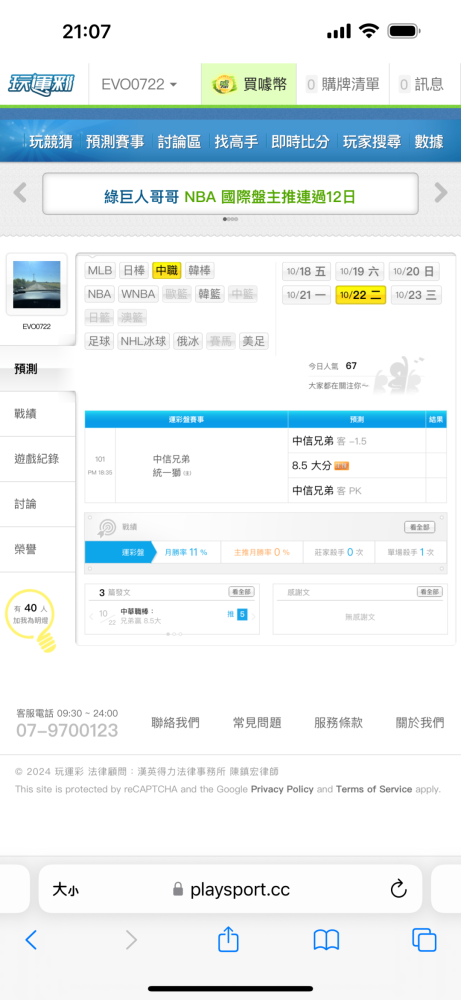Select the NBA league filter
The width and height of the screenshot is (461, 1000).
(x=99, y=294)
